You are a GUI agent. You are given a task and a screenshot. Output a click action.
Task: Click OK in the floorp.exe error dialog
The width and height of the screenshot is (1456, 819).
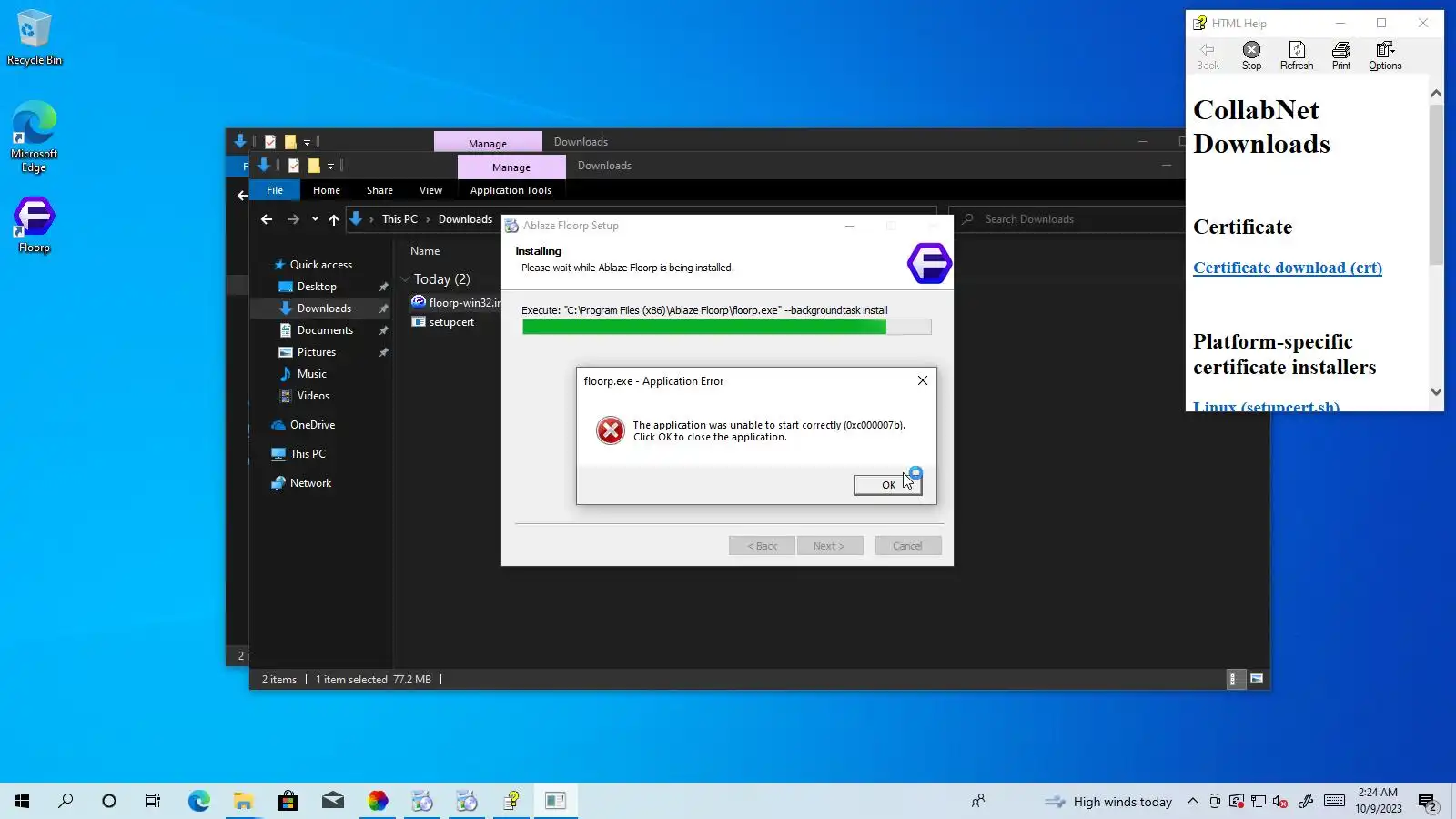887,485
